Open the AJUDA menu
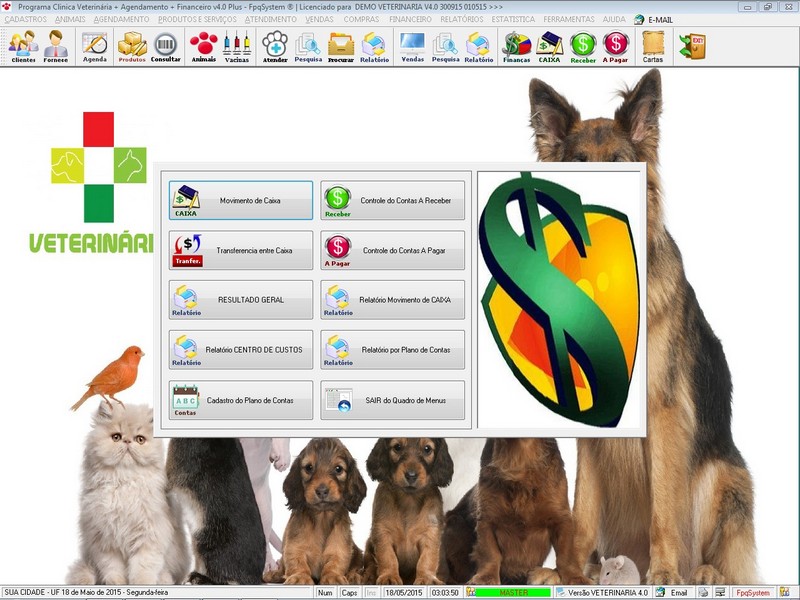This screenshot has width=800, height=600. (x=614, y=19)
